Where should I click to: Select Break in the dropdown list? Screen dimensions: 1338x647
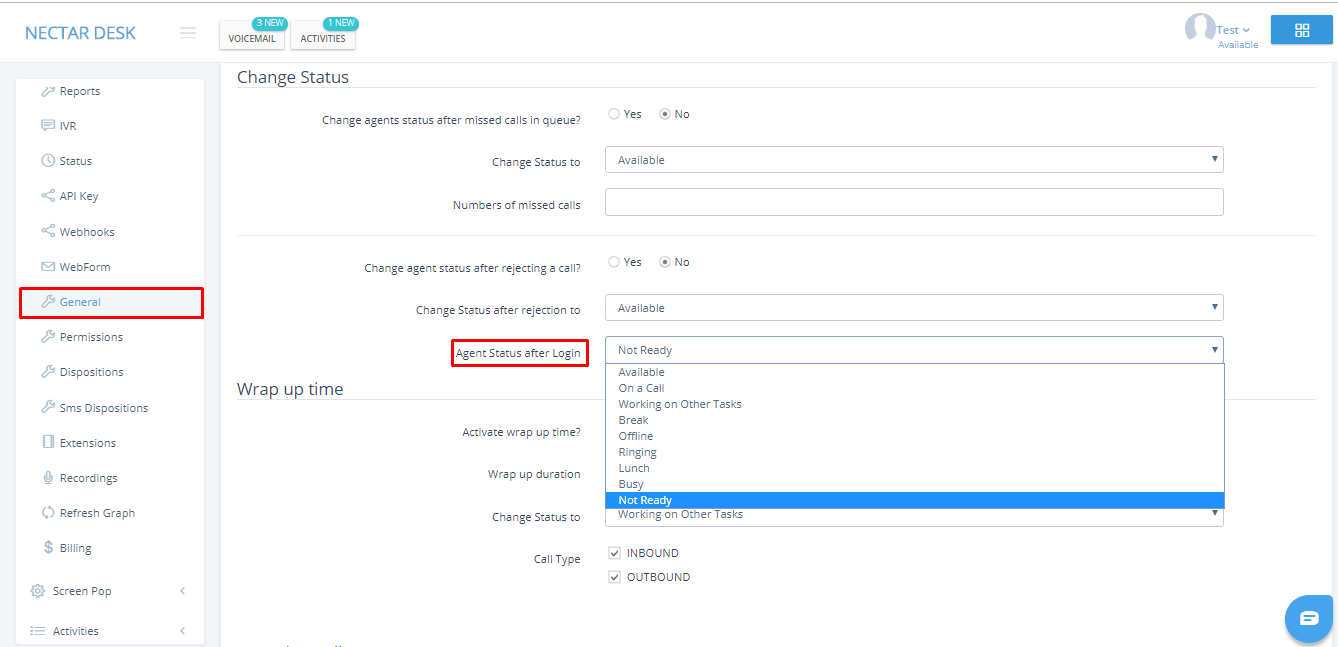pos(914,420)
